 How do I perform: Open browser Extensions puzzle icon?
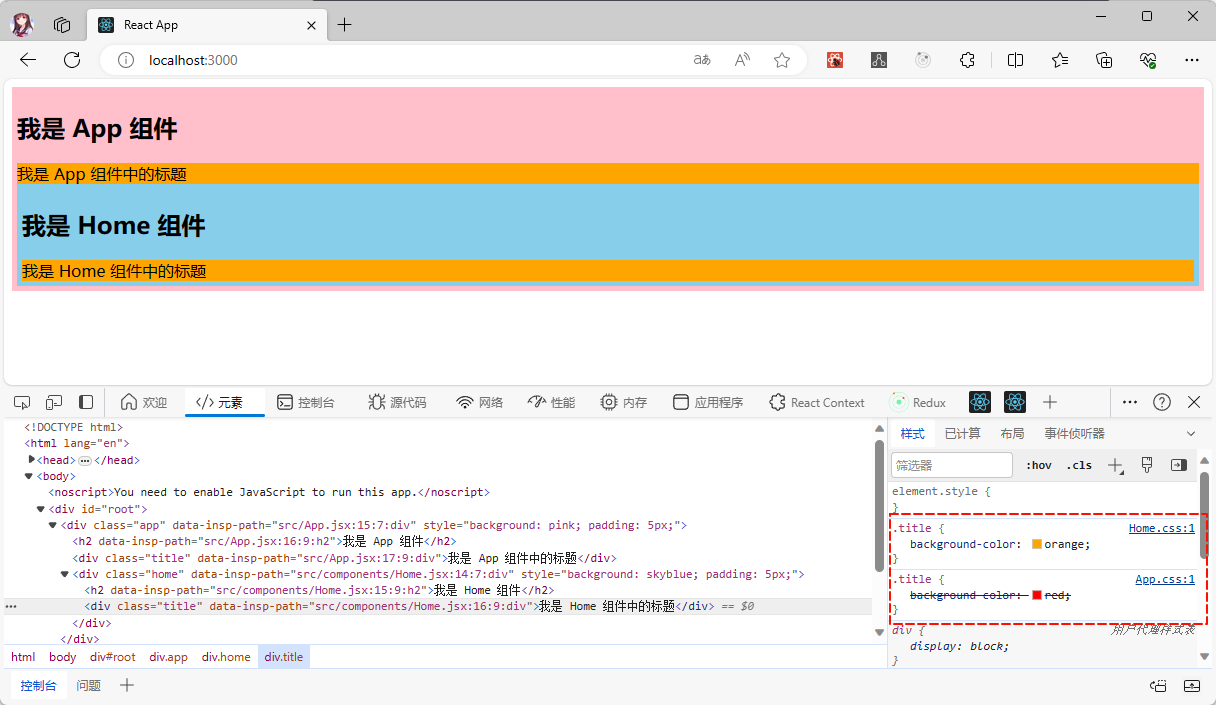click(x=967, y=60)
